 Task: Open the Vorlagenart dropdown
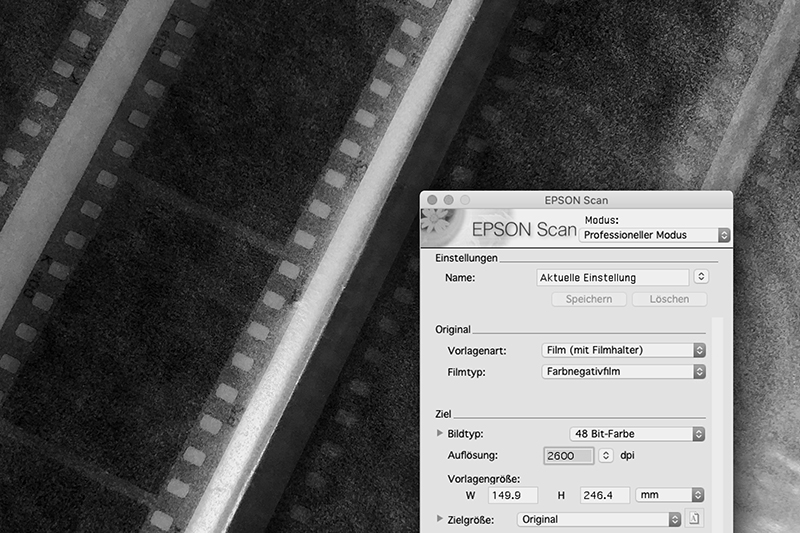pos(623,350)
